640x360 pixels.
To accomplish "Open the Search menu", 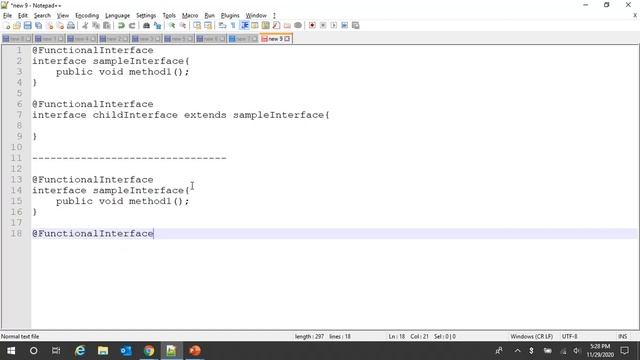I will [x=42, y=16].
